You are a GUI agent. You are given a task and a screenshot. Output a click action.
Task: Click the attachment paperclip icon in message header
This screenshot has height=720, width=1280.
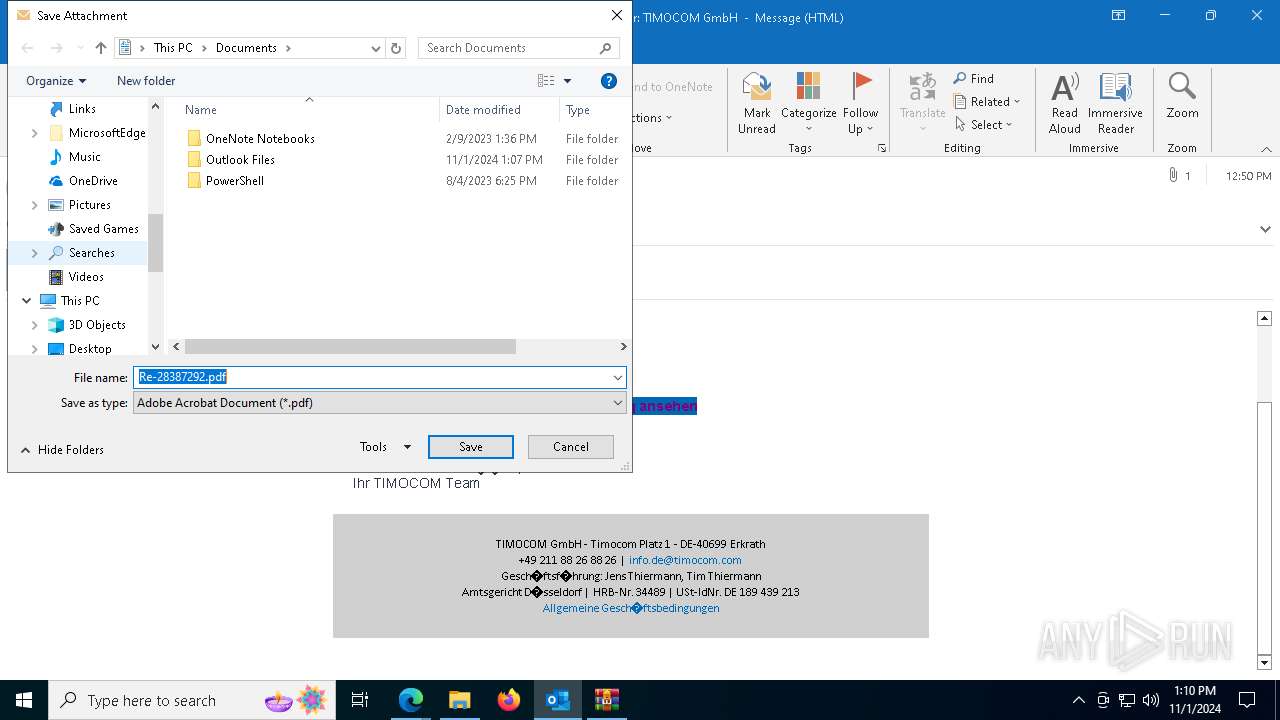point(1173,176)
